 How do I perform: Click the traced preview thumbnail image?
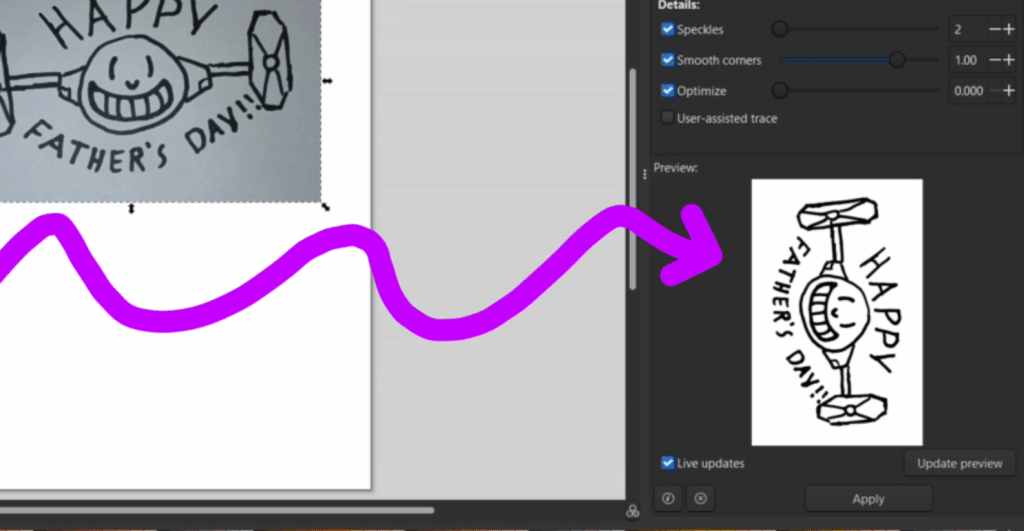click(837, 312)
